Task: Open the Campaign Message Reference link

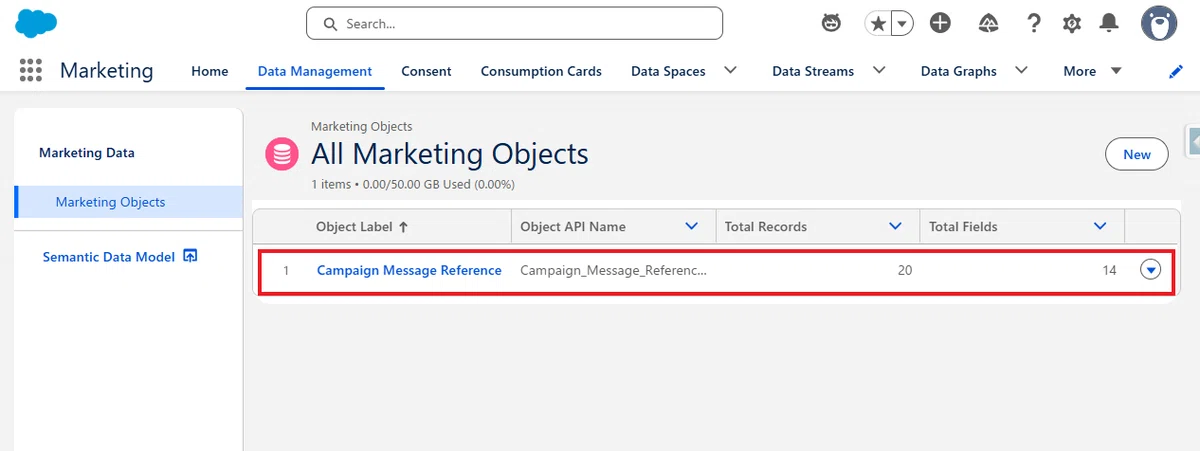Action: click(409, 270)
